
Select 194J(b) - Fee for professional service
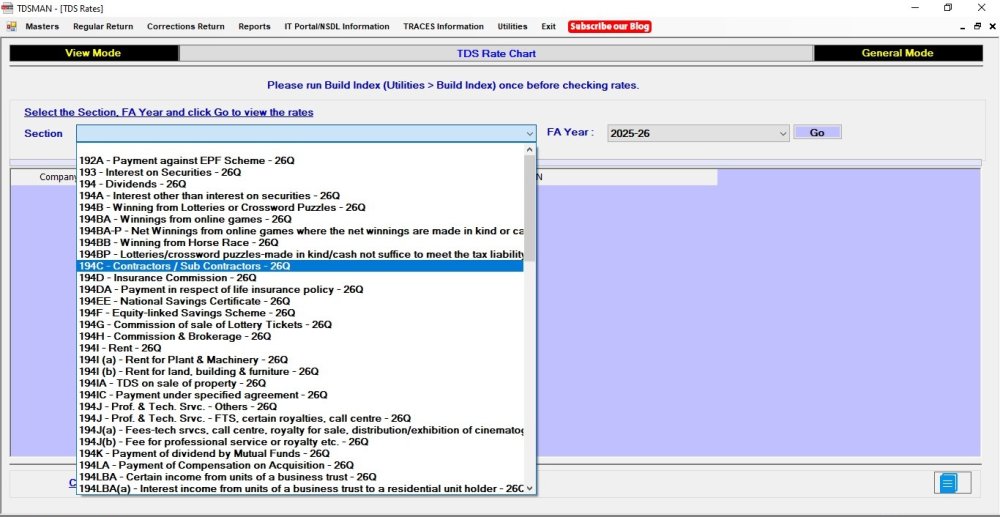click(x=300, y=441)
